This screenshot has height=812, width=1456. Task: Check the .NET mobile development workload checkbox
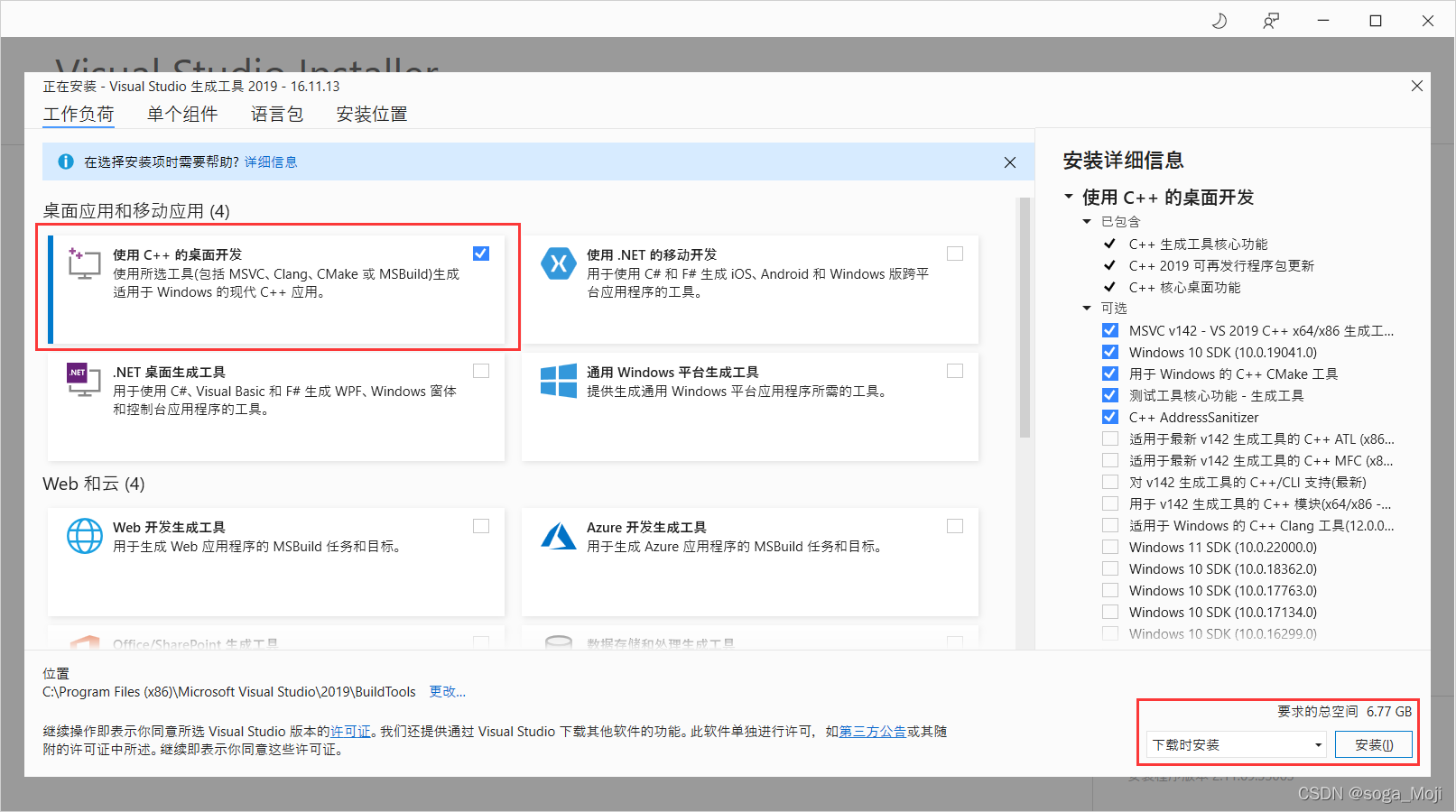(955, 254)
